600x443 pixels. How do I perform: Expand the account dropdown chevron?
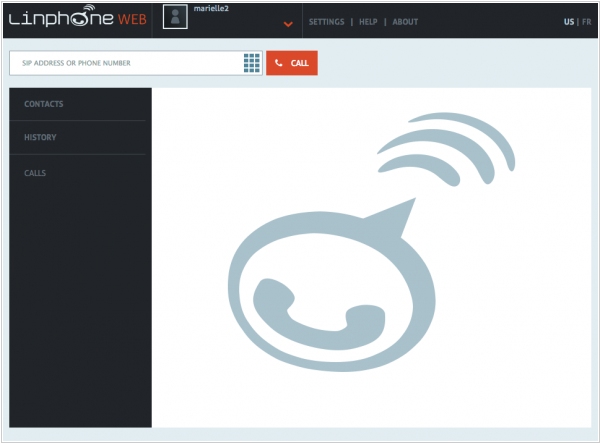pos(288,24)
